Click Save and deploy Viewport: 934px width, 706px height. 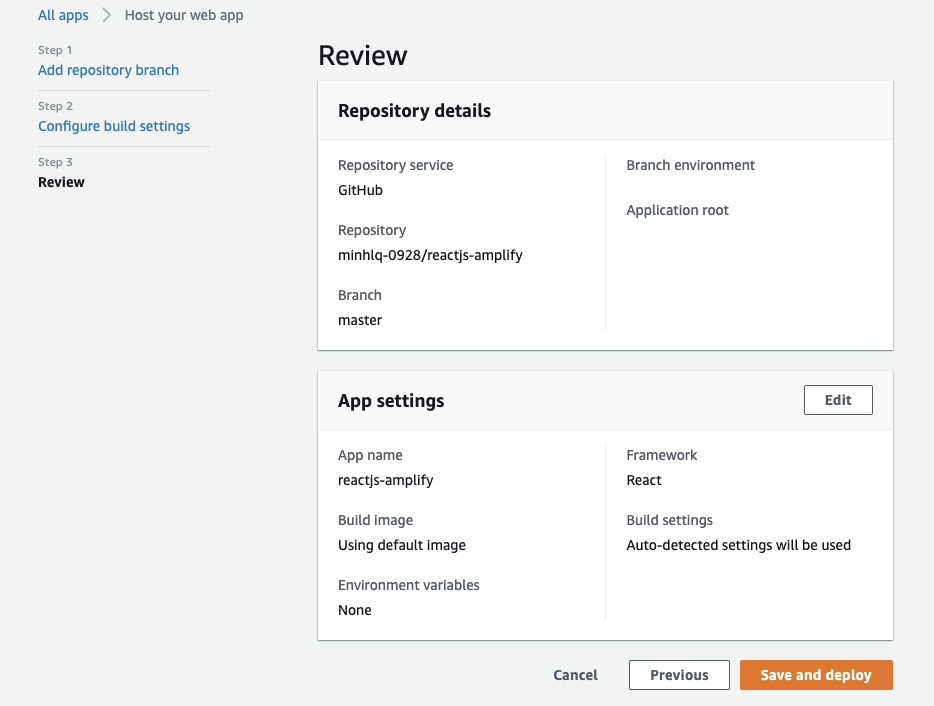(x=816, y=675)
